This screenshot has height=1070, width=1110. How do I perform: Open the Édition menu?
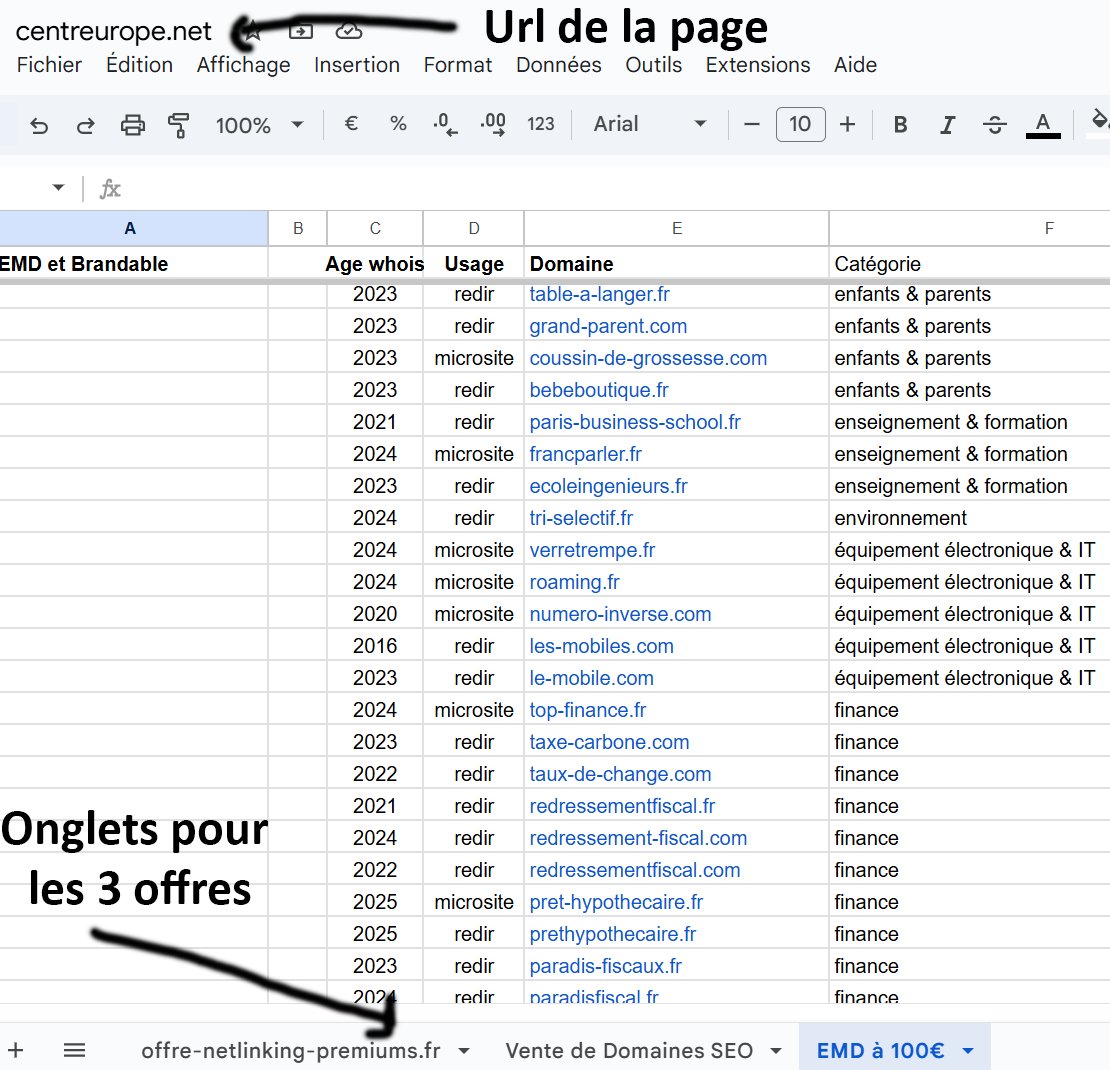[x=139, y=65]
